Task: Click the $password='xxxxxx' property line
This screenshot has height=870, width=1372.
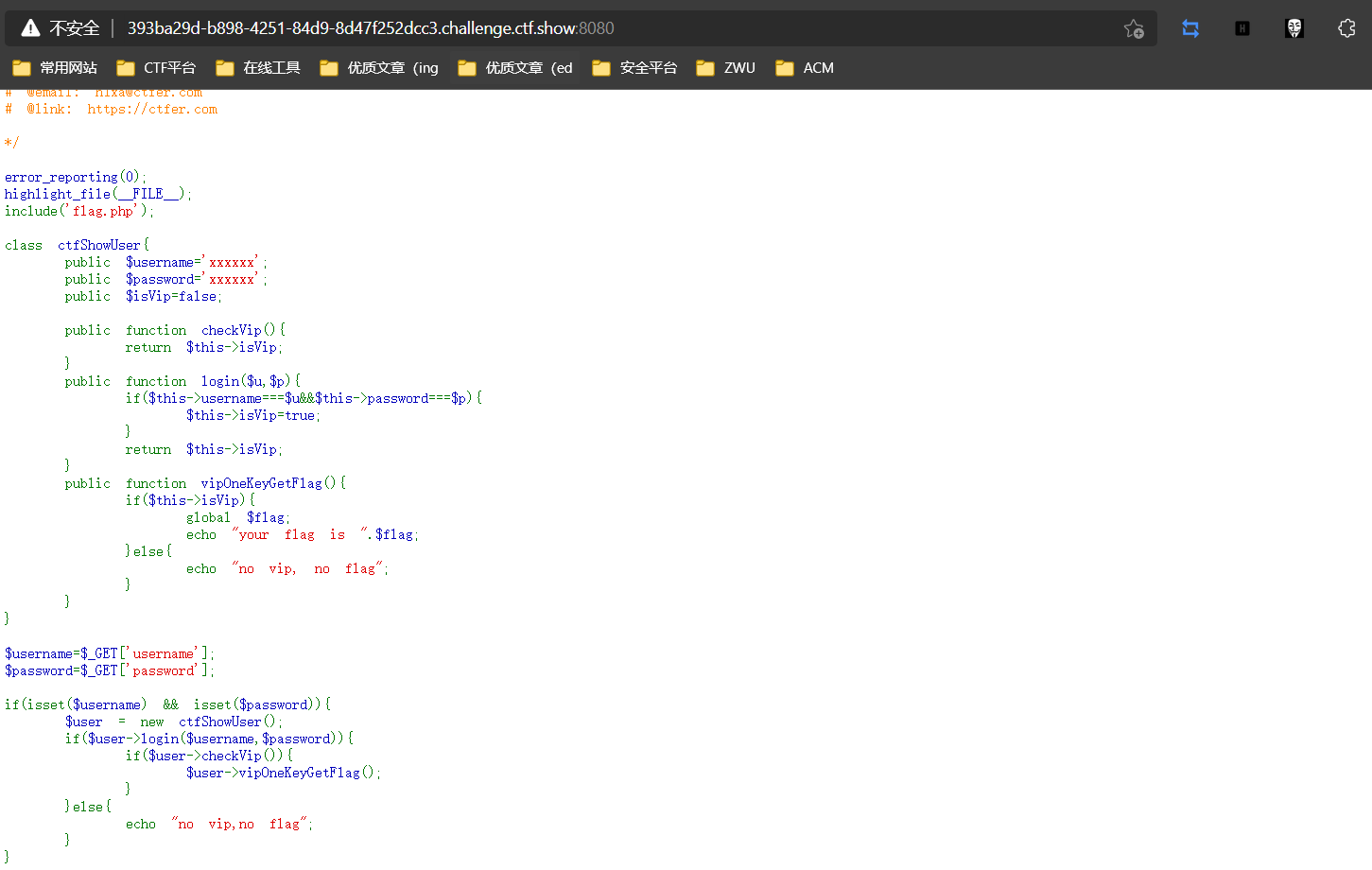Action: coord(166,279)
